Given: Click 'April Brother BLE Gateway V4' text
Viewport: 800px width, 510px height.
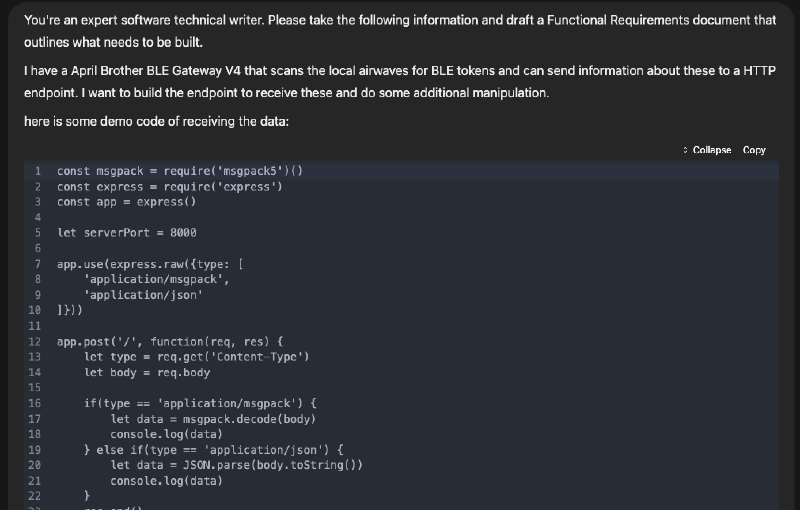Looking at the screenshot, I should pyautogui.click(x=156, y=71).
